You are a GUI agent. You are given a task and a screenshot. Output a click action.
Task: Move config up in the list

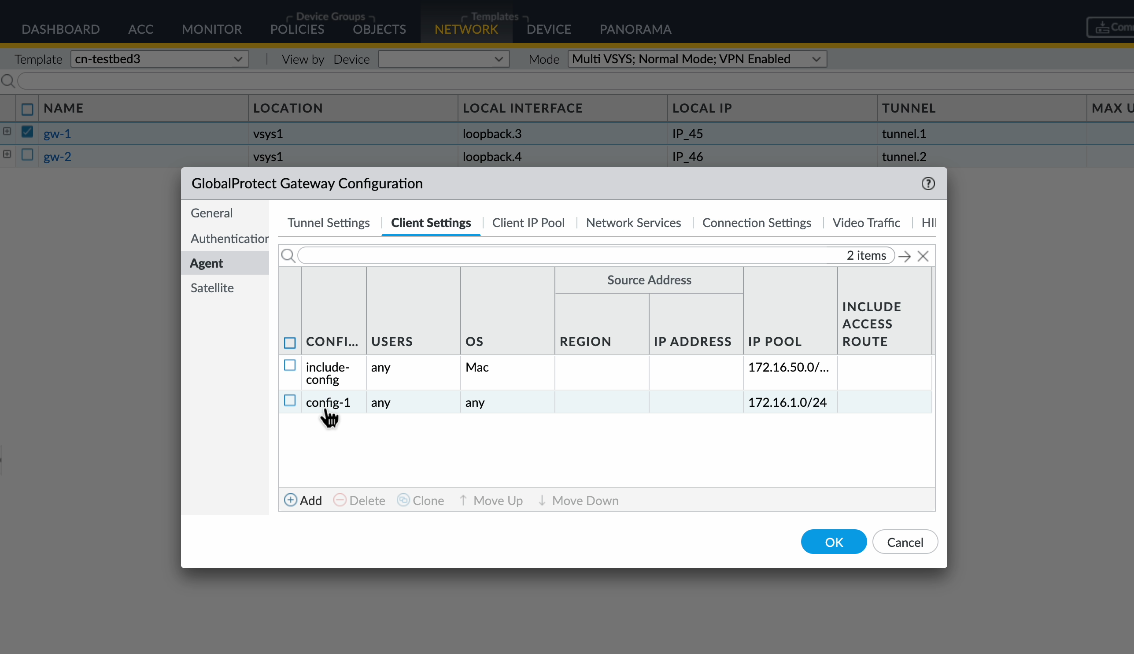(x=490, y=500)
